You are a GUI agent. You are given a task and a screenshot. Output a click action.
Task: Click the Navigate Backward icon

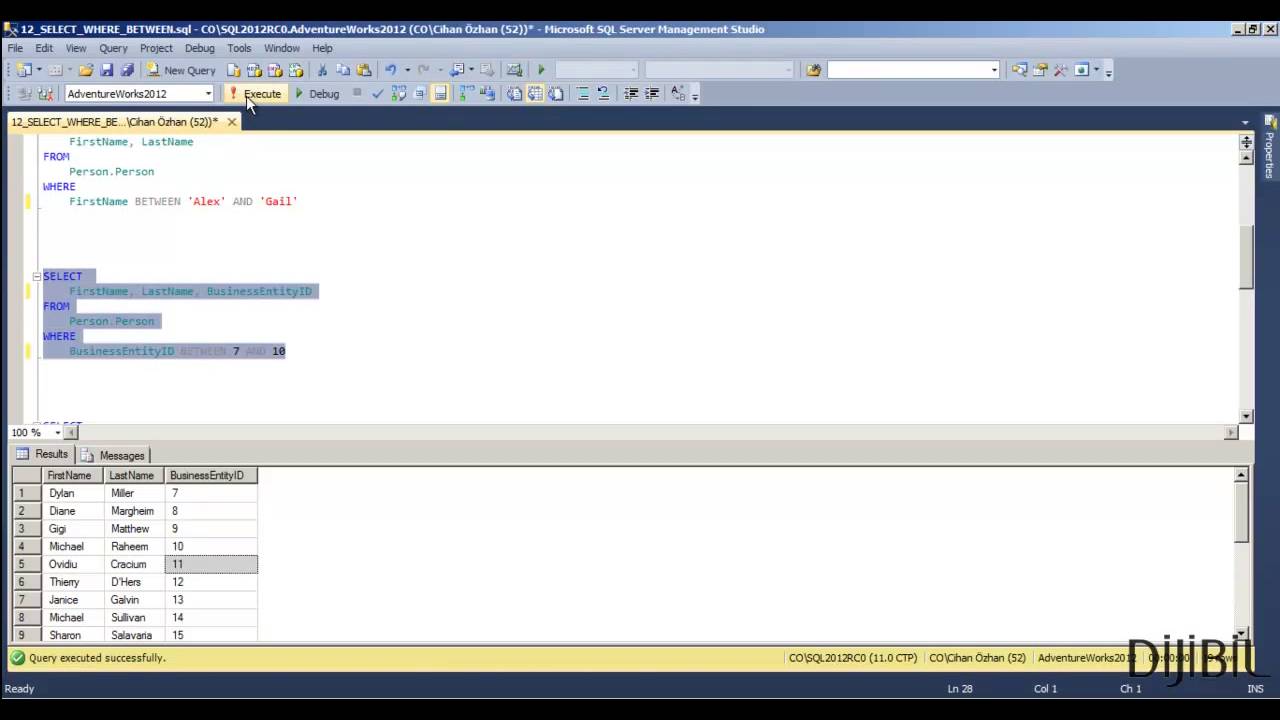tap(456, 70)
